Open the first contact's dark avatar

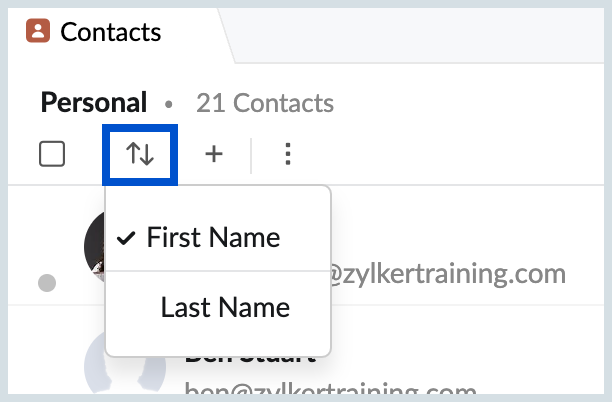coord(93,245)
